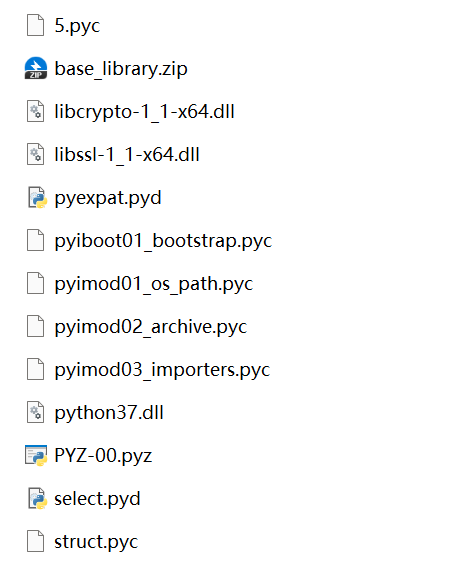Select the struct.pyc file name

click(x=96, y=542)
